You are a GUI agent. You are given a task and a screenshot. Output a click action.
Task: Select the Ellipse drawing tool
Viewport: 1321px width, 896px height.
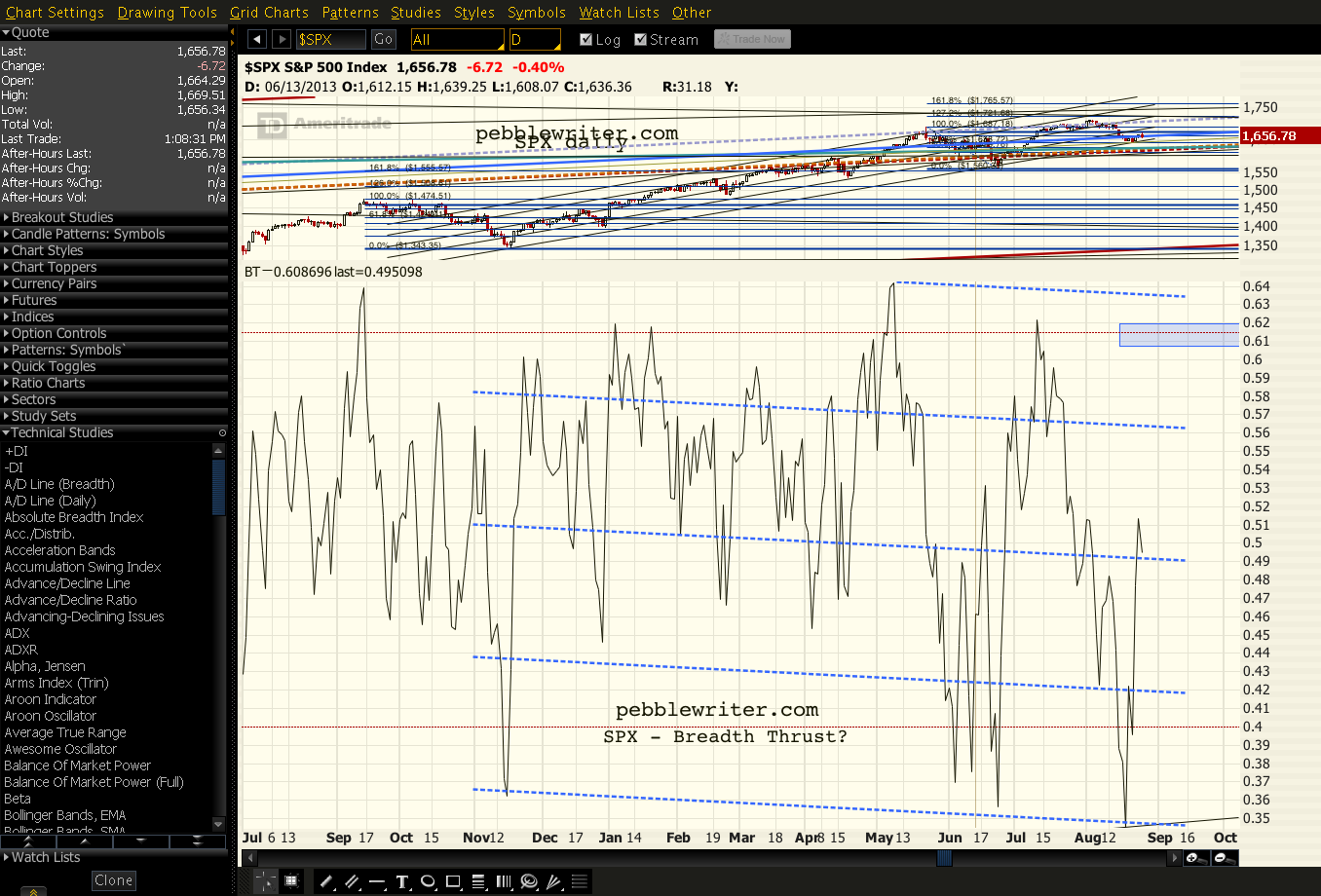[x=428, y=881]
